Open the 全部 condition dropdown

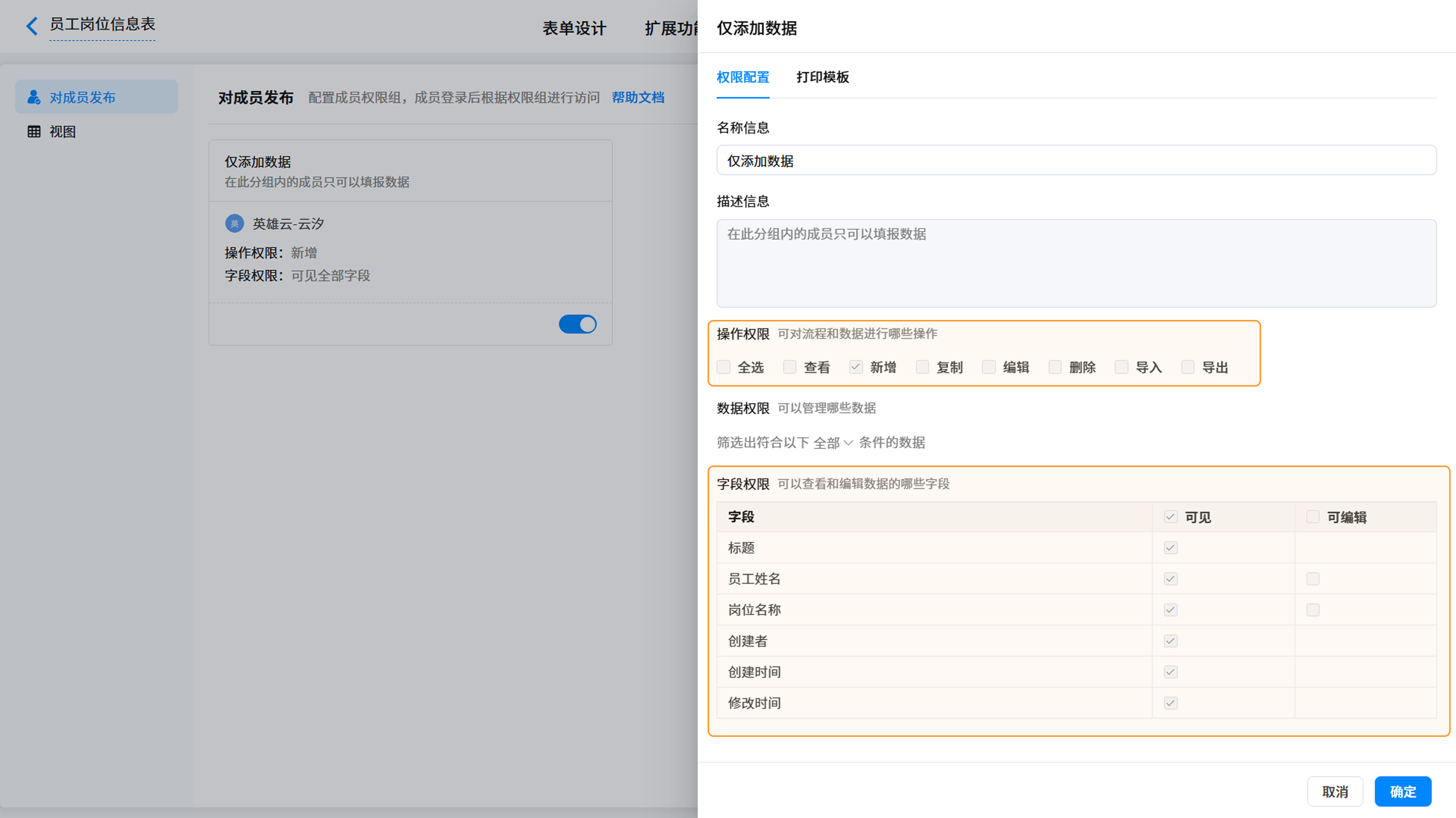coord(833,443)
